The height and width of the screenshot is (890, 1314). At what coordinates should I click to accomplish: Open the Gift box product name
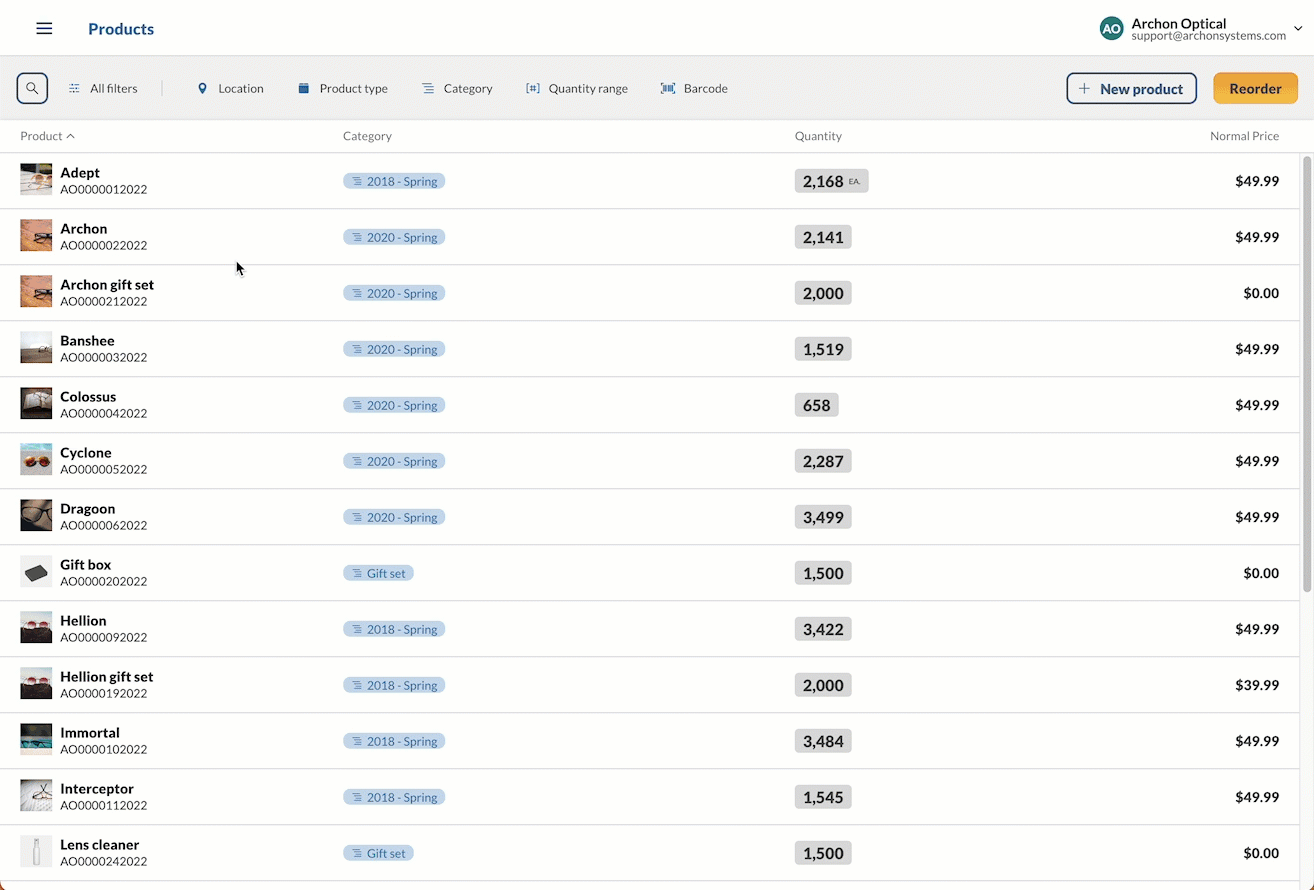[x=86, y=565]
